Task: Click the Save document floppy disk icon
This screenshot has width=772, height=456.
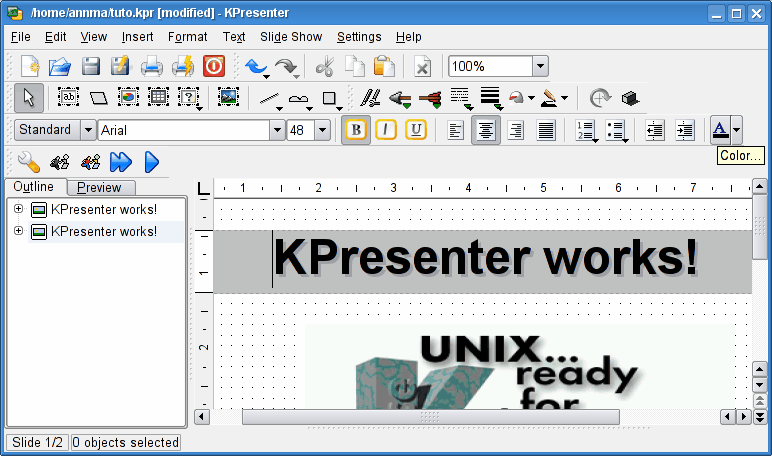Action: [x=91, y=67]
